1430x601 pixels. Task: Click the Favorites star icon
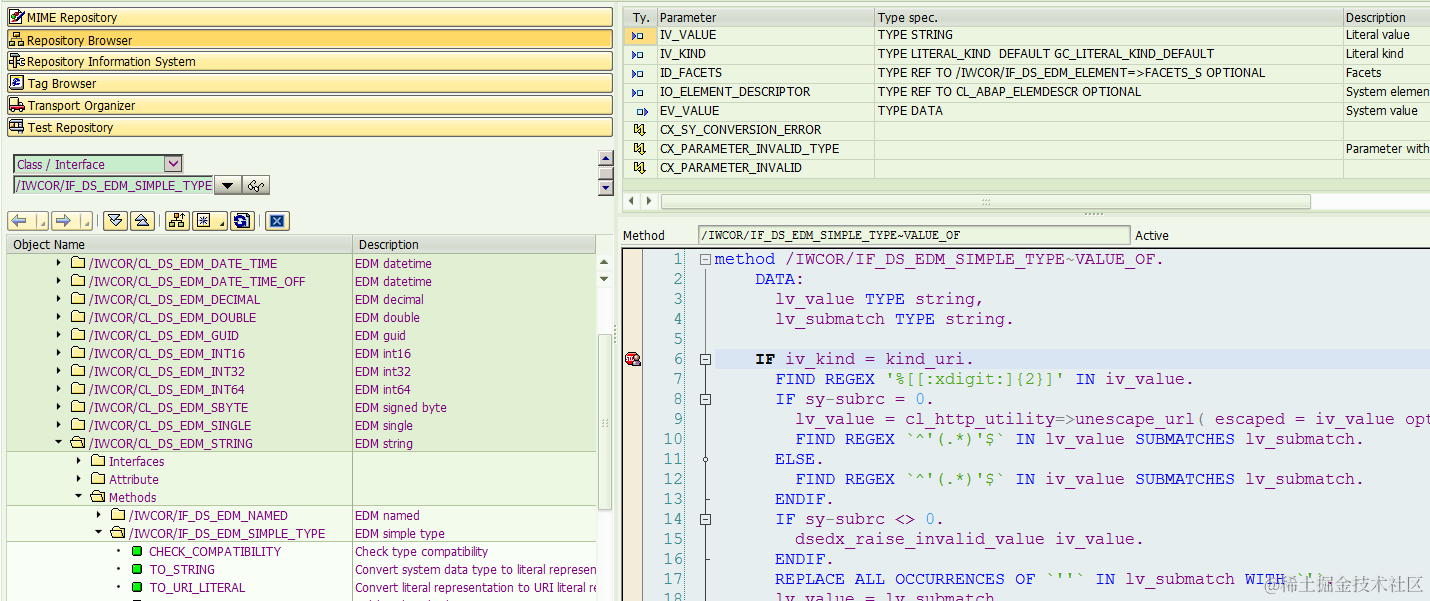[207, 220]
